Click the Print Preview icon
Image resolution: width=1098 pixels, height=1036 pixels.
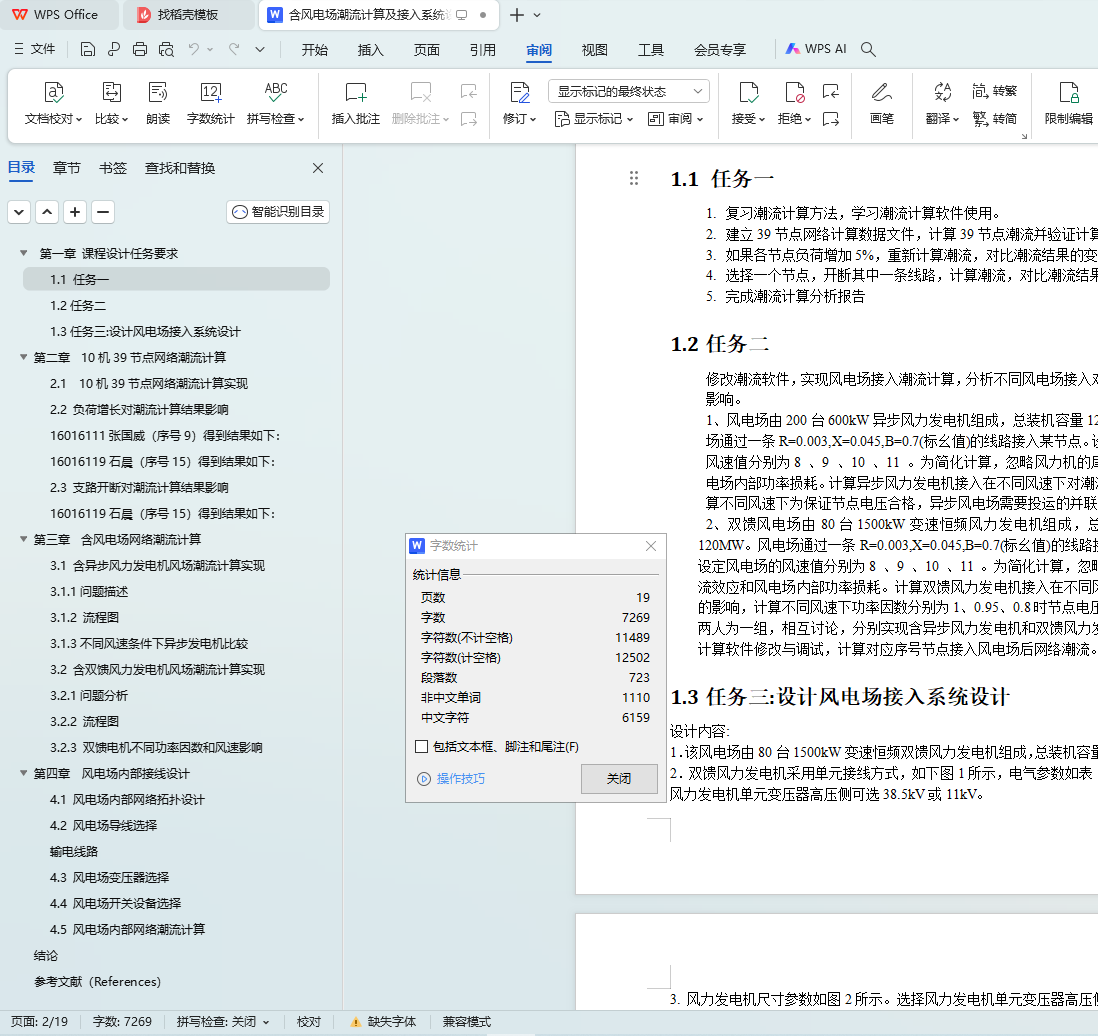(166, 49)
